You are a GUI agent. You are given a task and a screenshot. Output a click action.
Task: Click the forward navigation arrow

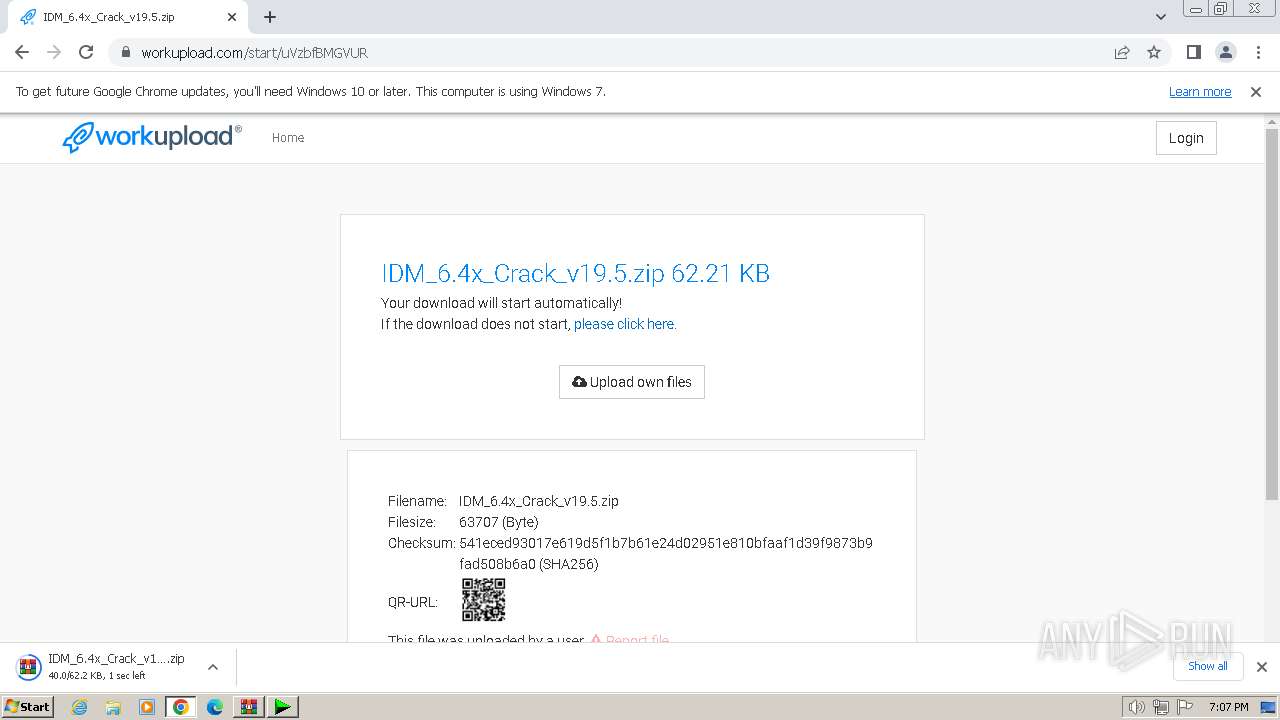[54, 52]
